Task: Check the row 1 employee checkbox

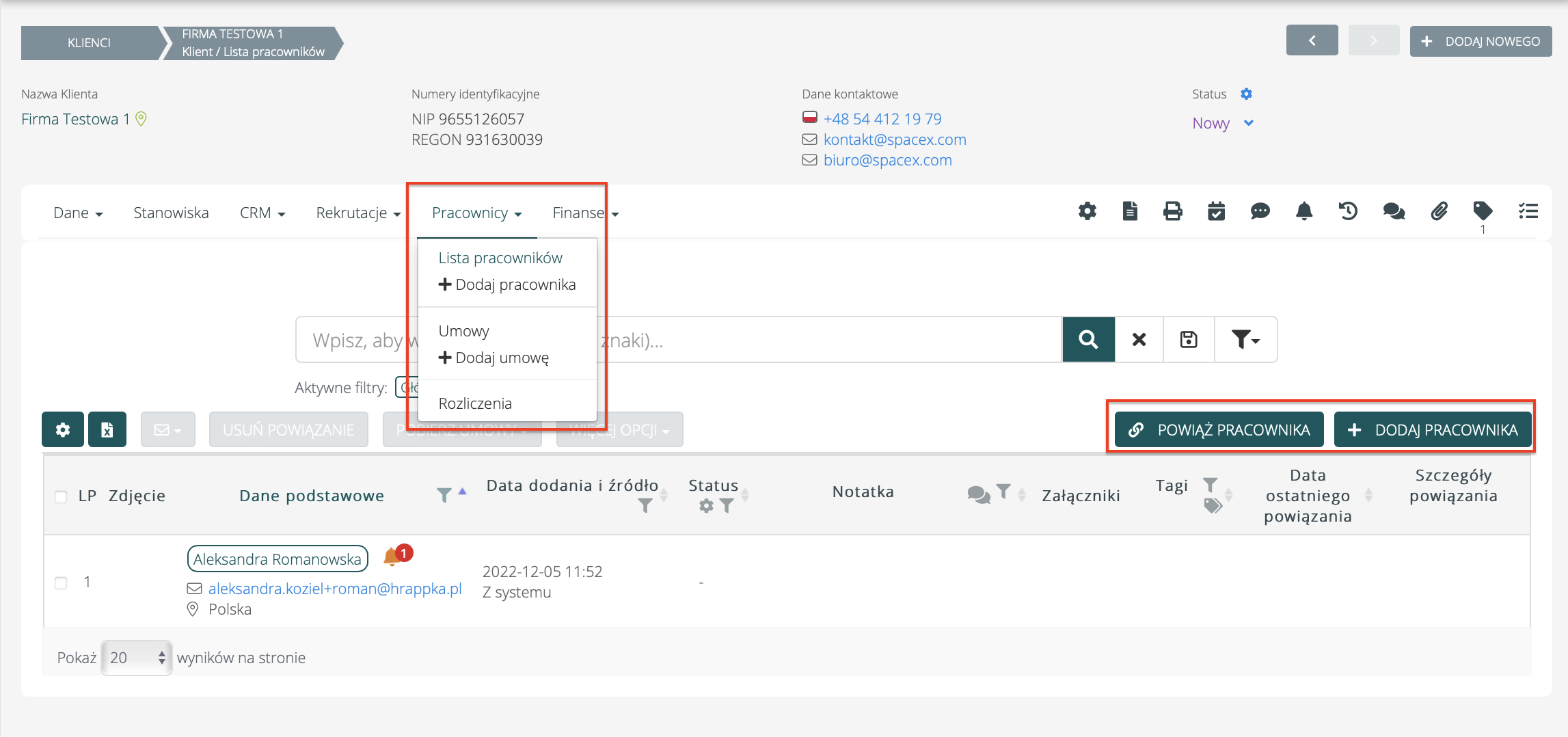Action: [61, 582]
